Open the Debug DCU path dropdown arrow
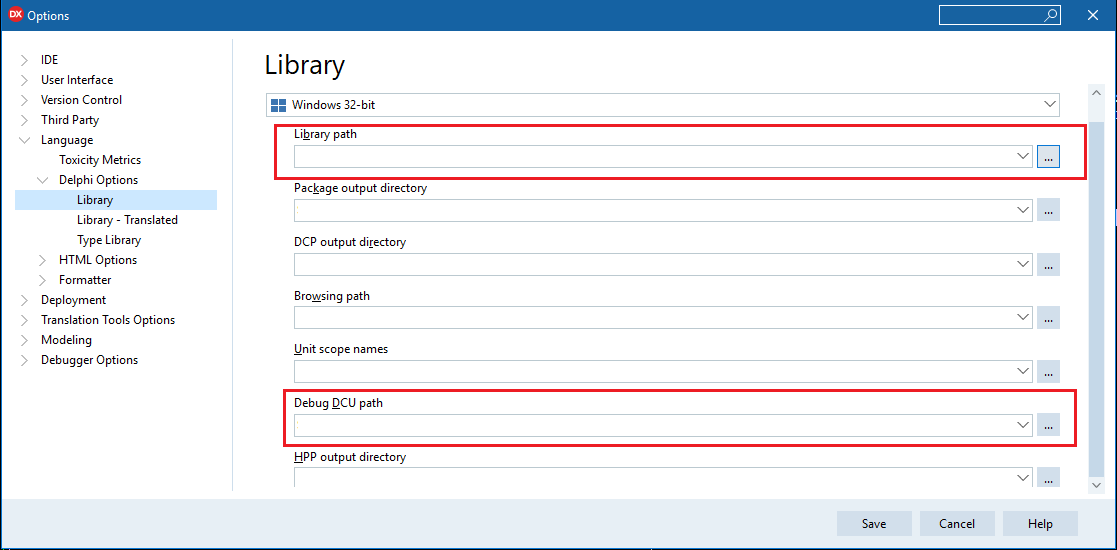This screenshot has height=550, width=1117. pos(1023,425)
